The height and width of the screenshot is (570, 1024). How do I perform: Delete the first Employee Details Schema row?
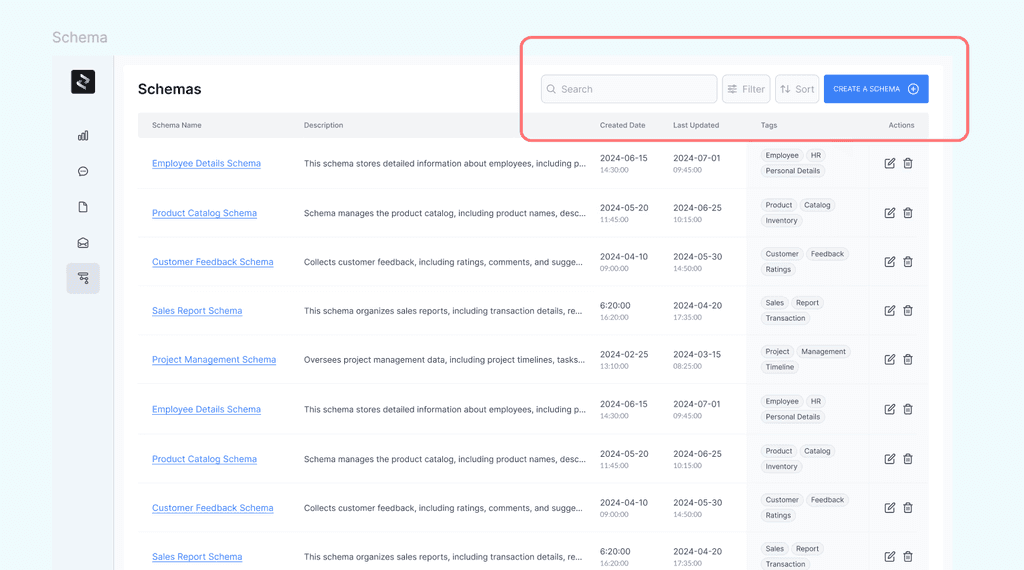tap(908, 163)
